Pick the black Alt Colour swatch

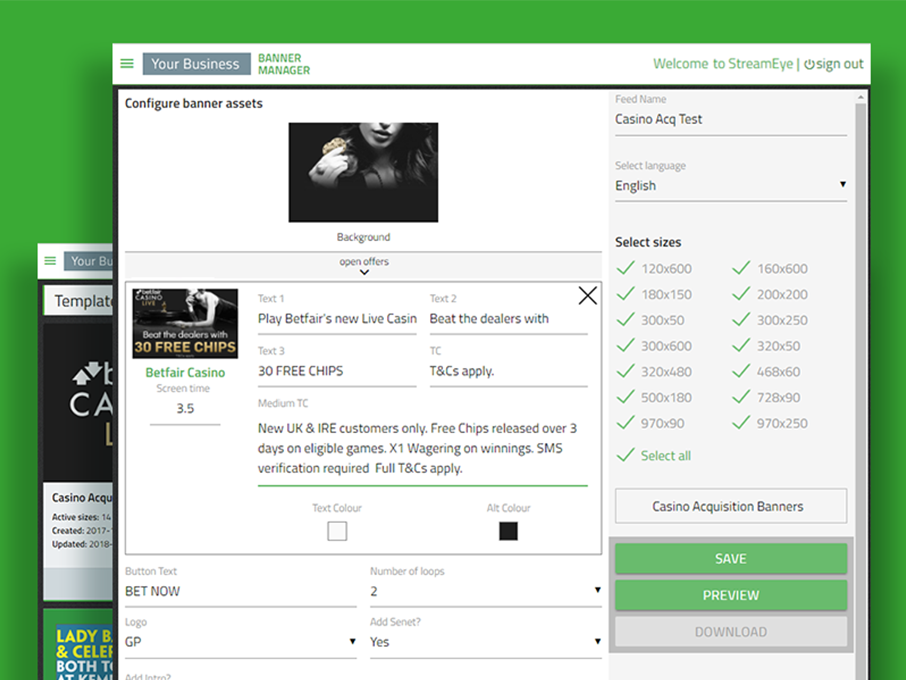click(x=508, y=531)
